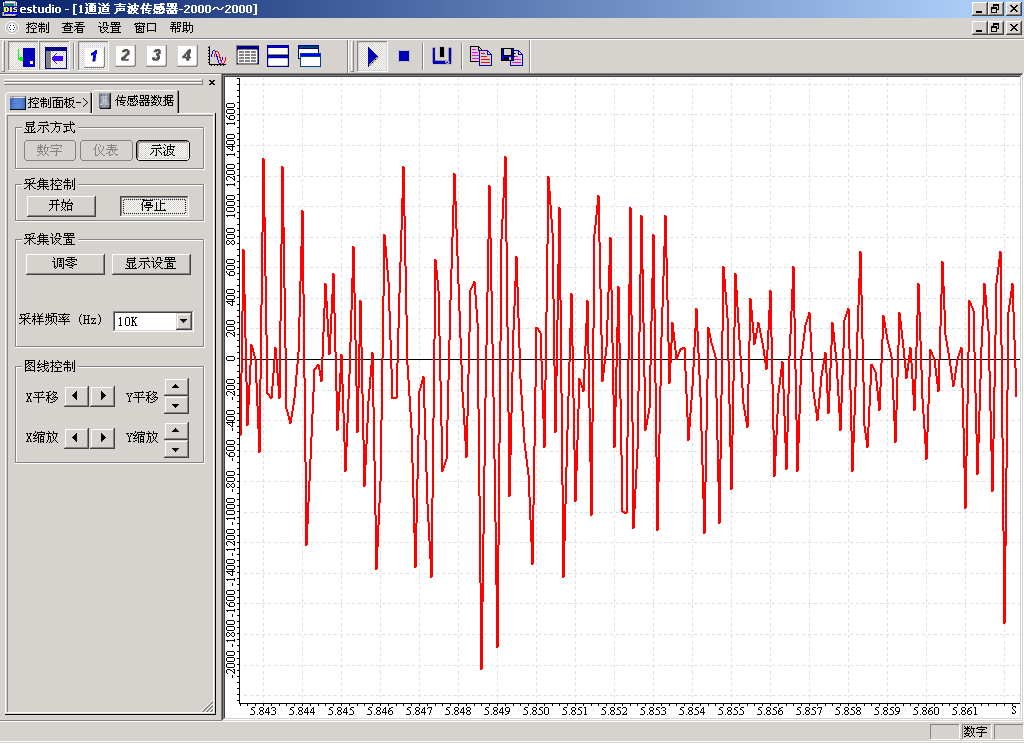
Task: Select channel 1 toolbar button
Action: point(94,56)
